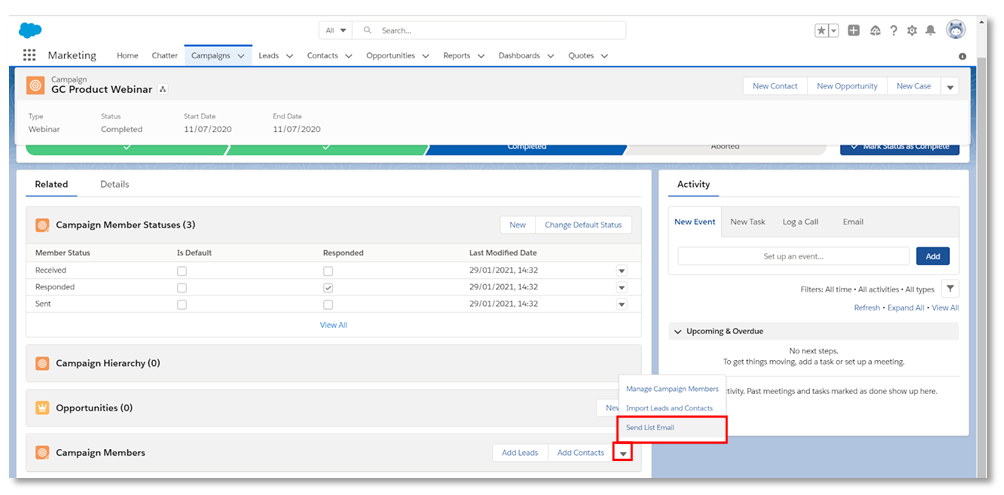Expand the Dashboards tab chevron
The image size is (1004, 495).
tap(551, 56)
